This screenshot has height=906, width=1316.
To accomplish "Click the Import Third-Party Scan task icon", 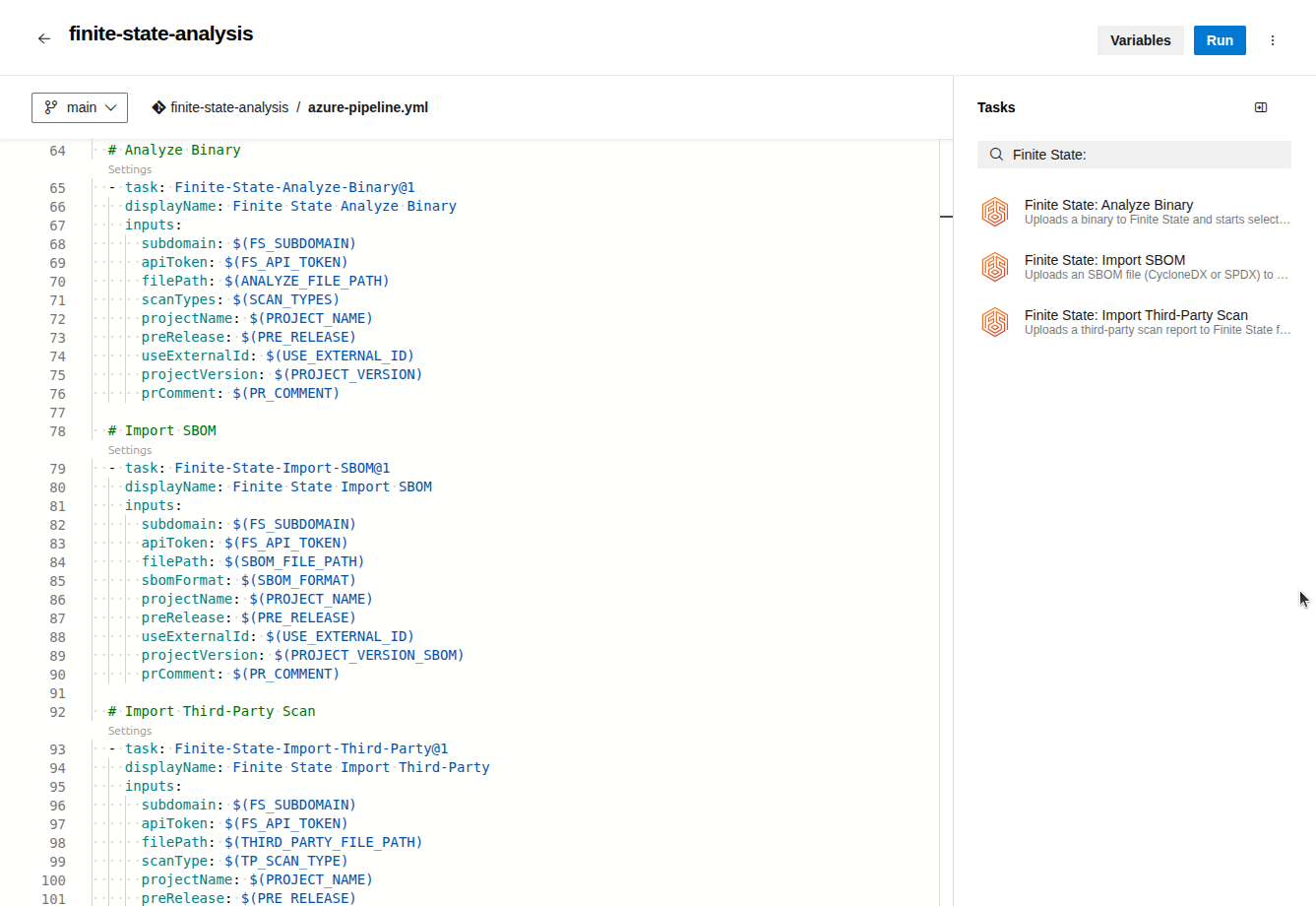I will coord(995,322).
